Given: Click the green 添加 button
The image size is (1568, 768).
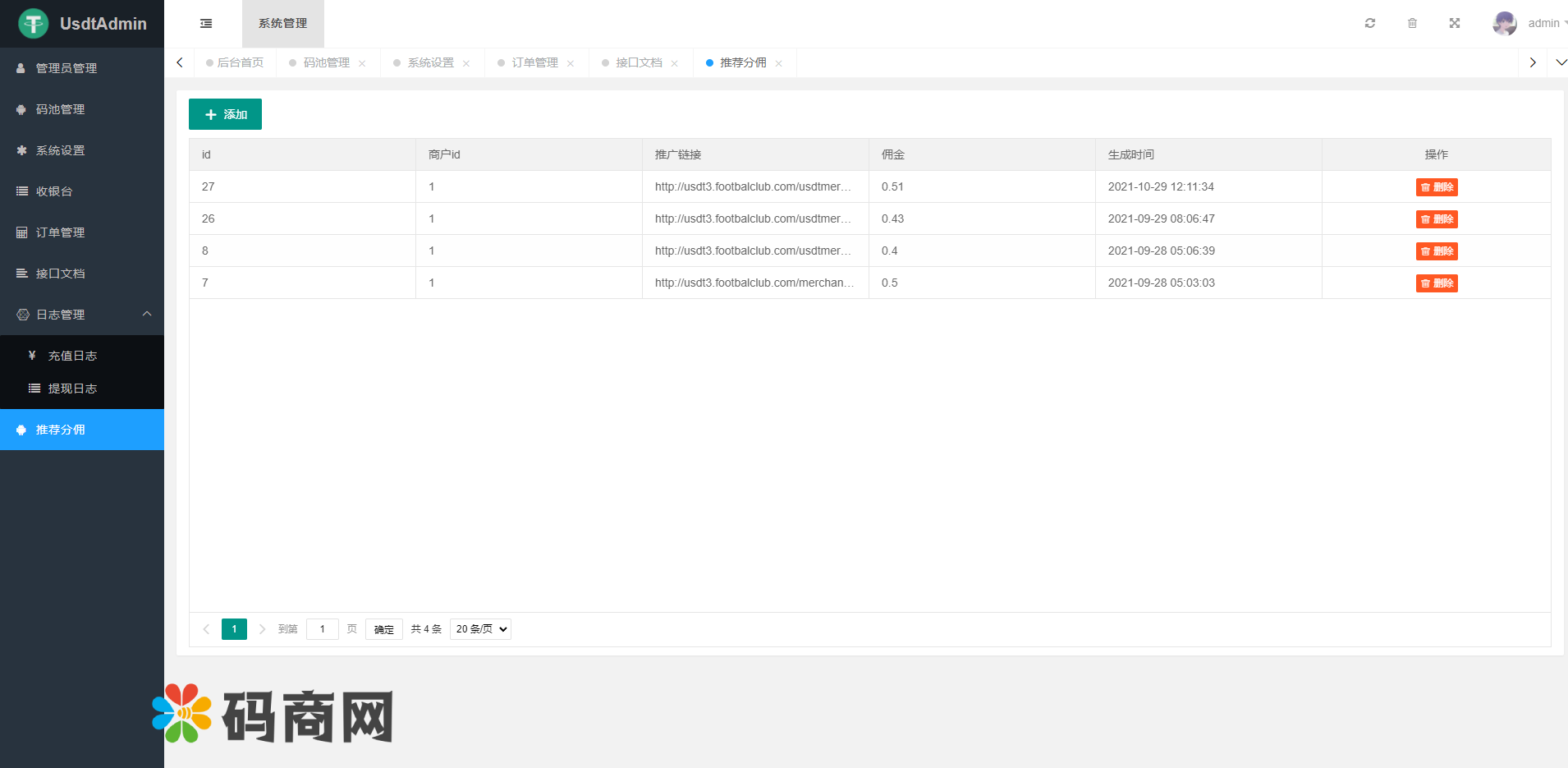Looking at the screenshot, I should tap(225, 114).
